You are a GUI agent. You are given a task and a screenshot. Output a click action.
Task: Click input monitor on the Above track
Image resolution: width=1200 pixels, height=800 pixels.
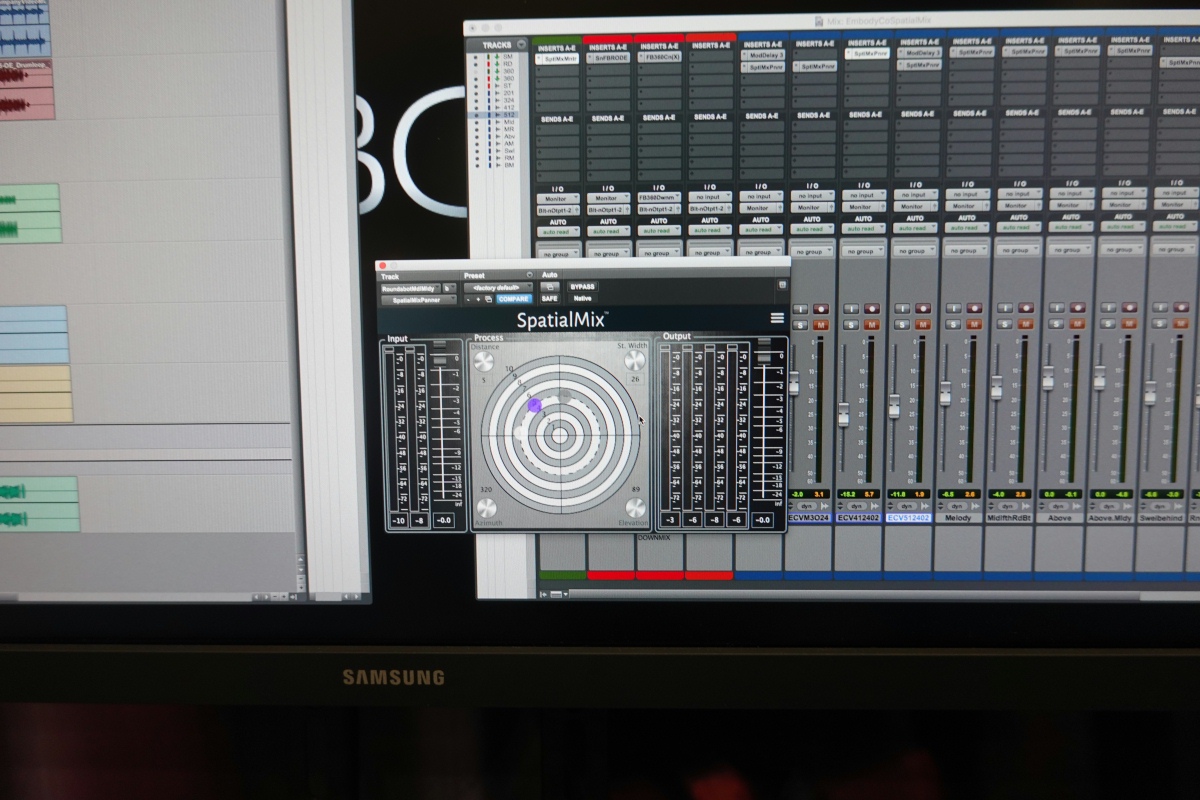(1055, 309)
